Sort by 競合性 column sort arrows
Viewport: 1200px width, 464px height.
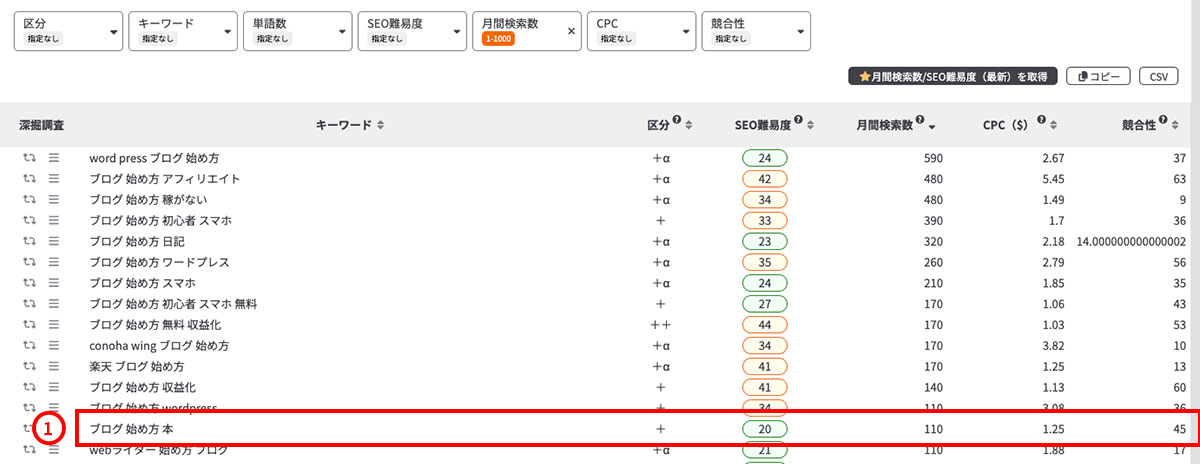click(1177, 126)
